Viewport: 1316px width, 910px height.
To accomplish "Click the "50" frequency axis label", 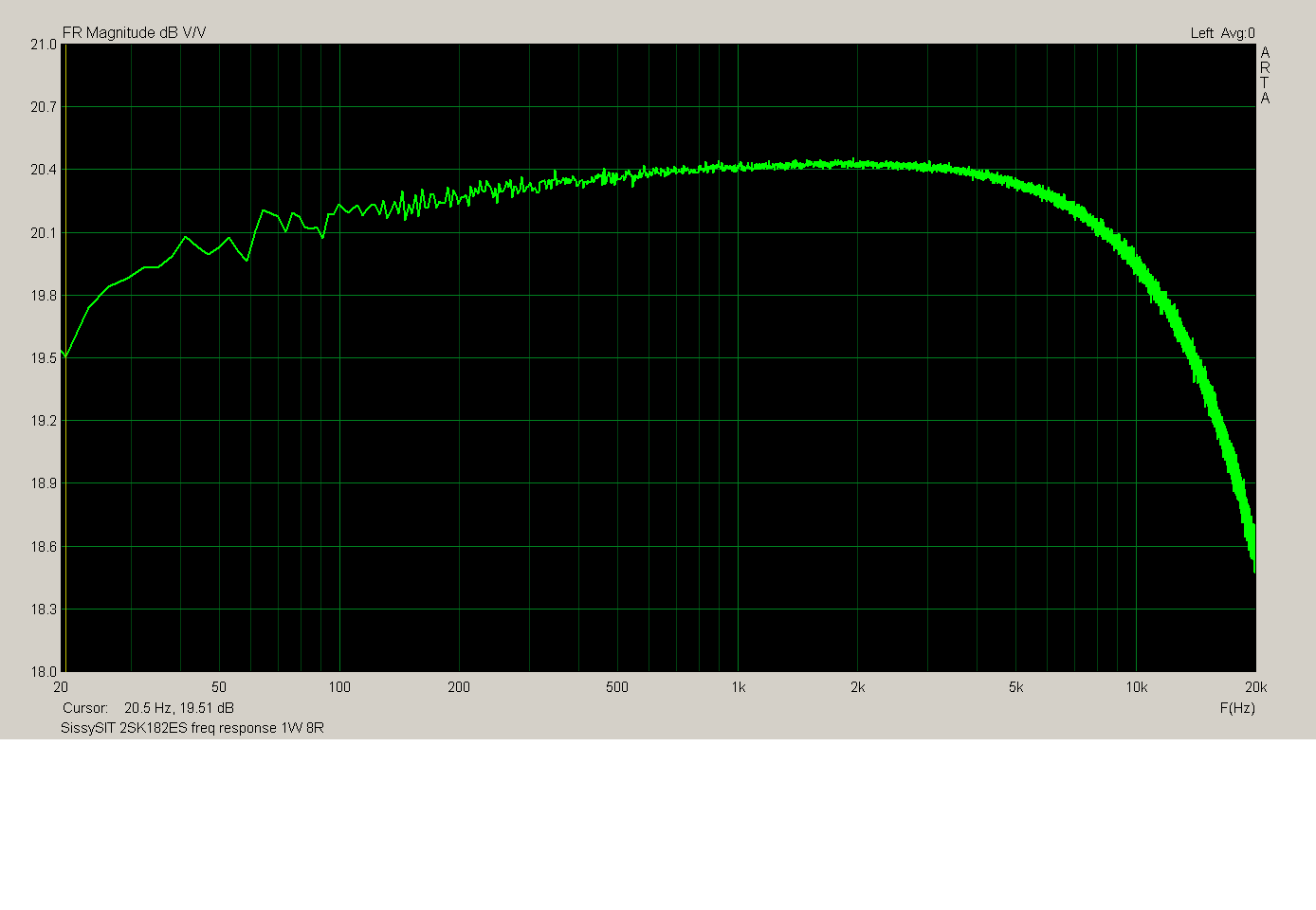I will 219,687.
